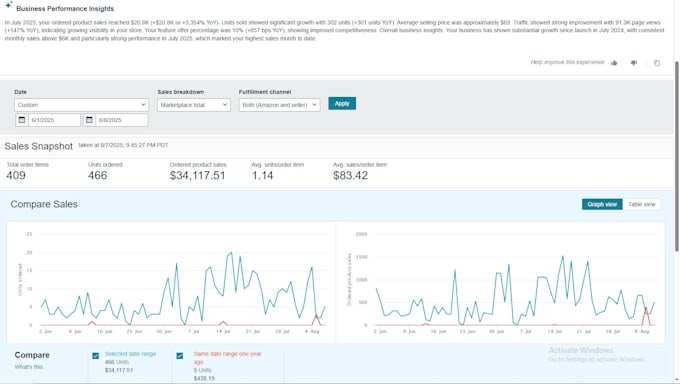
Task: Copy insights text with the copy icon
Action: pyautogui.click(x=657, y=63)
